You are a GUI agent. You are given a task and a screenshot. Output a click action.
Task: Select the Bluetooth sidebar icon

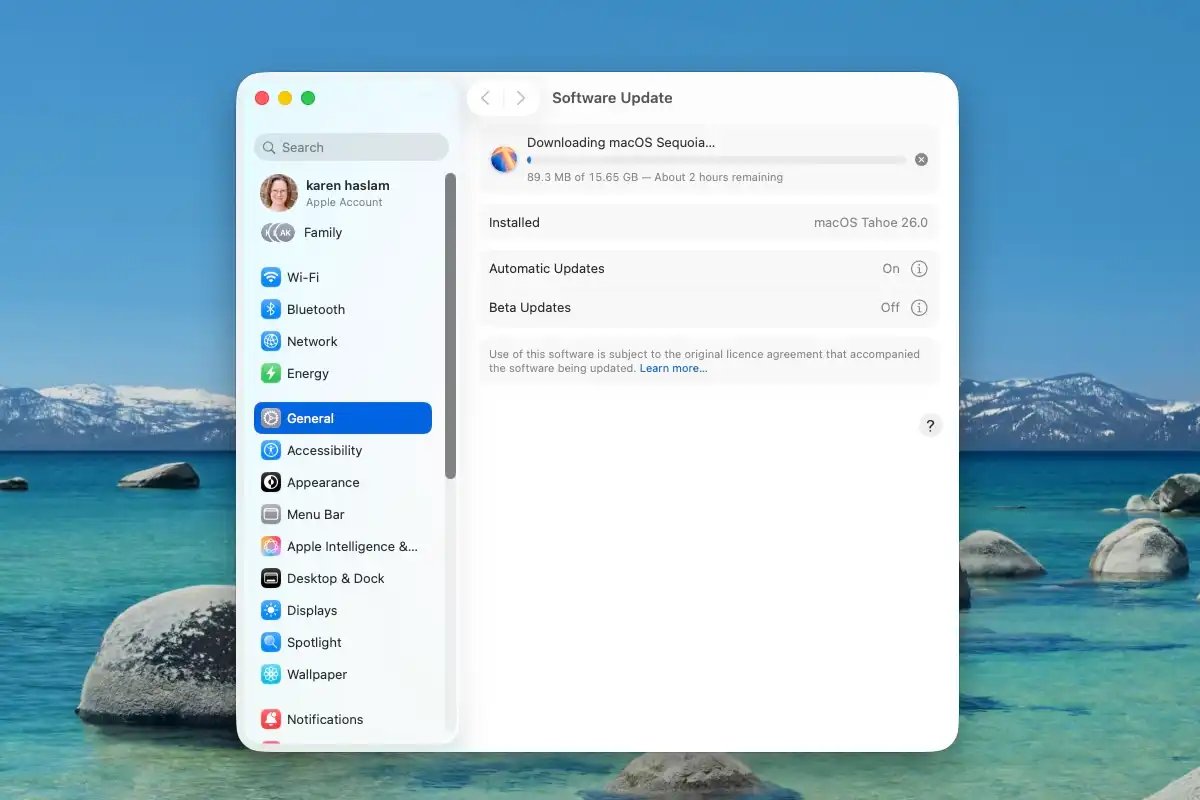(x=271, y=309)
